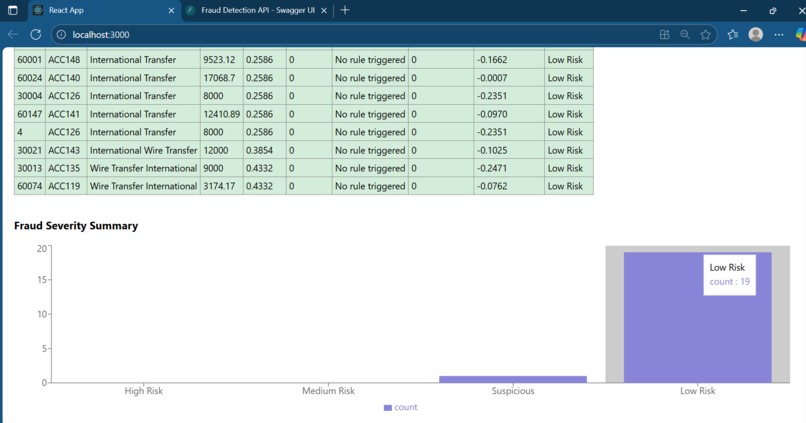Click the y-axis value 15
Viewport: 806px width, 423px height.
[42, 280]
